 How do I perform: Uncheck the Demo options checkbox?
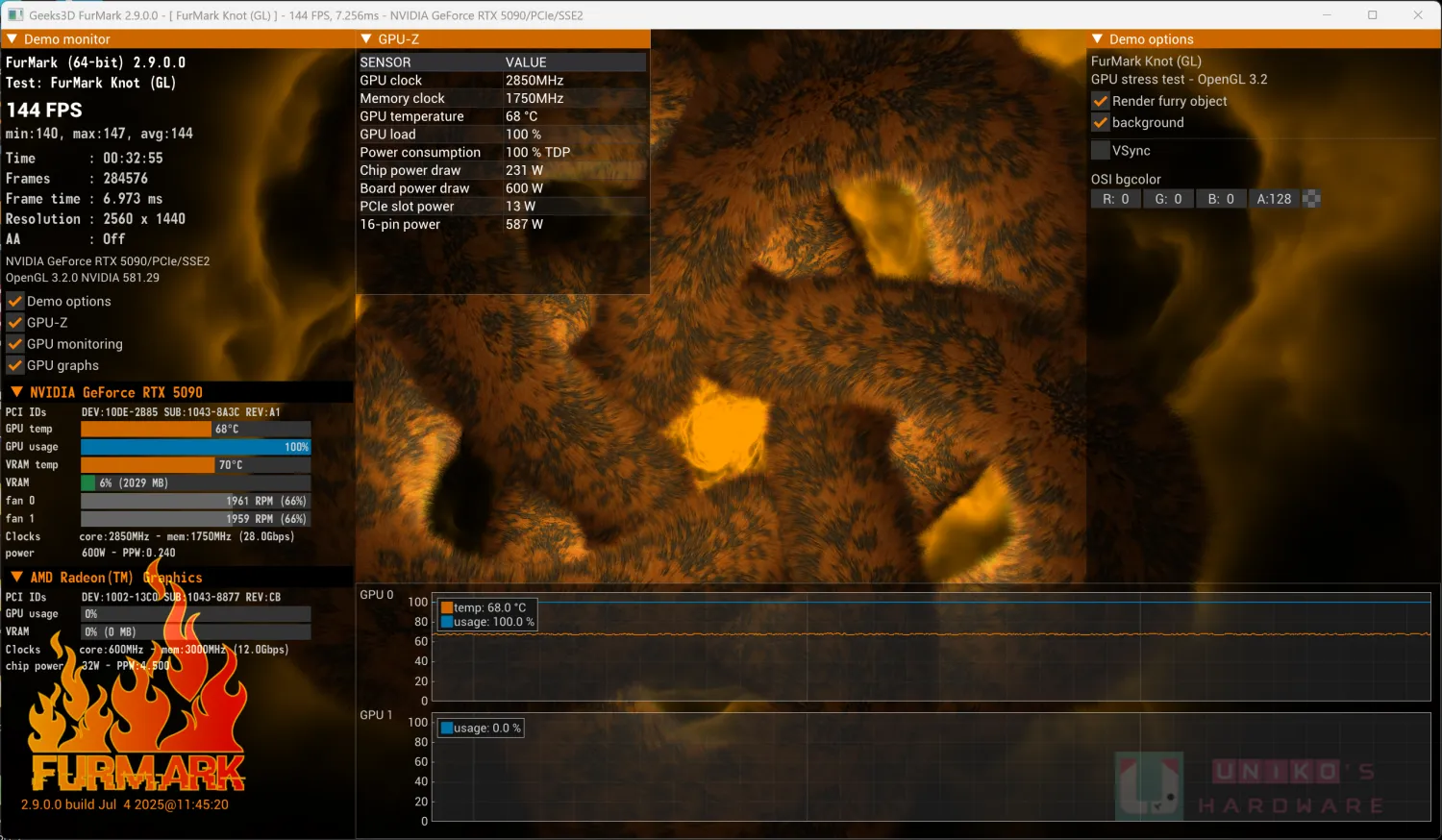pos(15,301)
